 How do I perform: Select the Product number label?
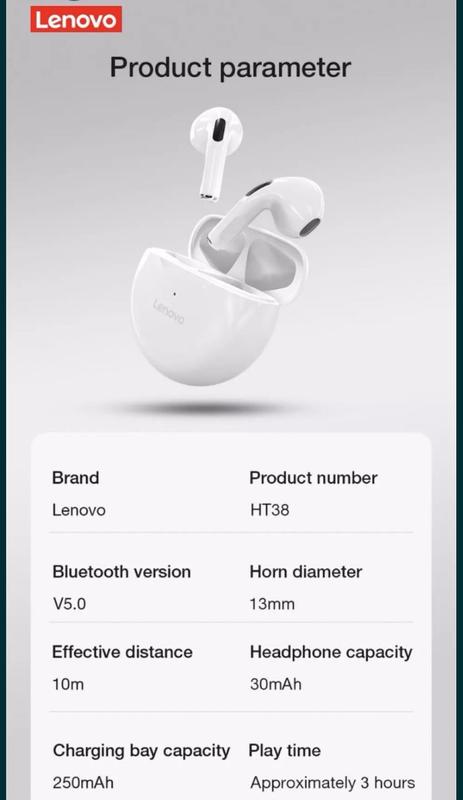tap(313, 478)
